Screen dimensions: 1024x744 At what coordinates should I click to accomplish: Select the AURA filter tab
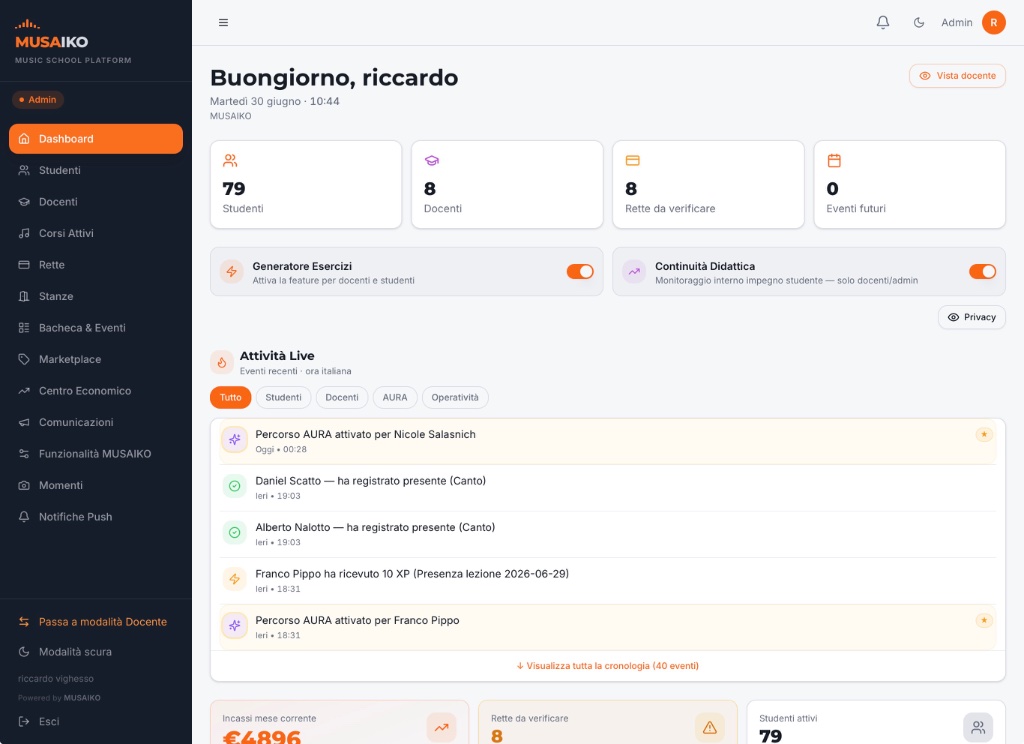click(395, 398)
